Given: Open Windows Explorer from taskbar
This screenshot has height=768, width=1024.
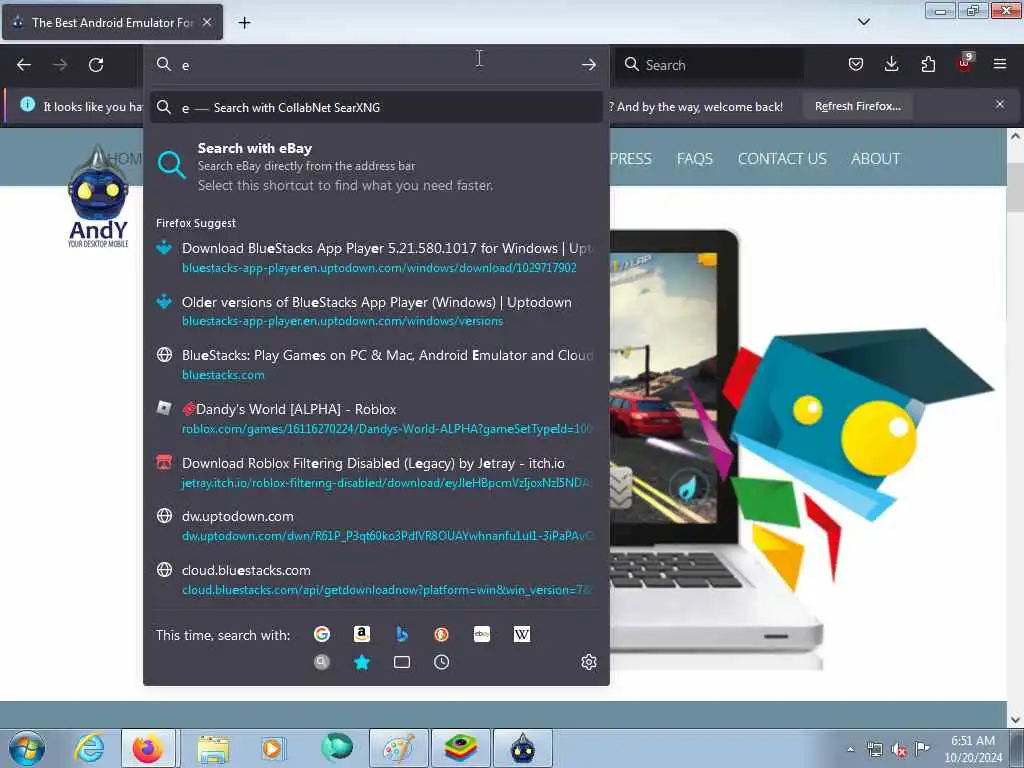Looking at the screenshot, I should coord(213,748).
